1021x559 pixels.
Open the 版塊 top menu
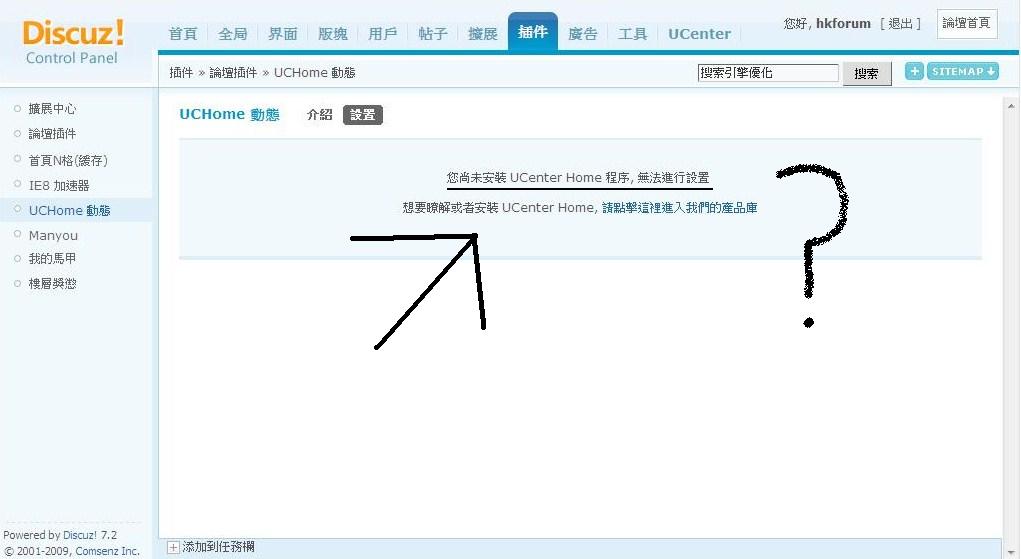click(x=333, y=33)
